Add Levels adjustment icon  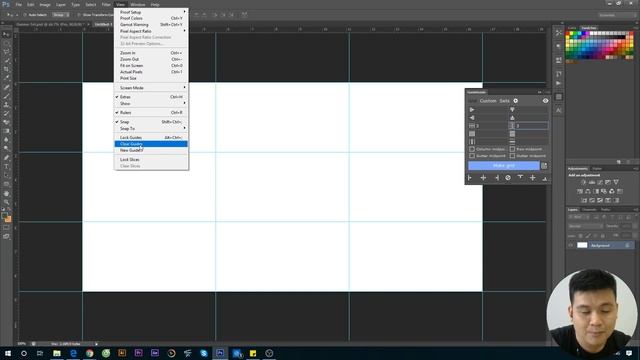[x=592, y=182]
